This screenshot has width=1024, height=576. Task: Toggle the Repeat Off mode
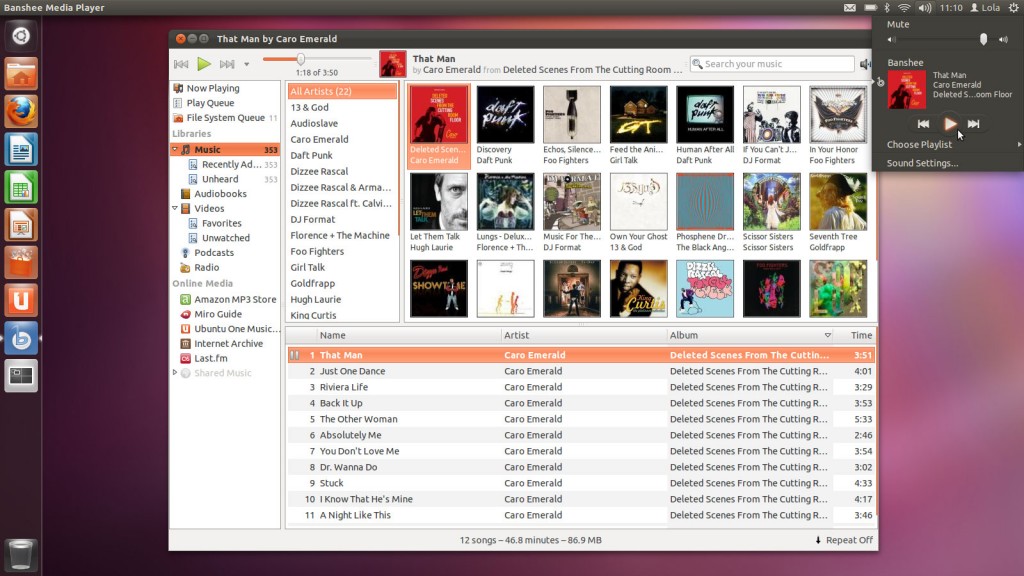[x=843, y=540]
